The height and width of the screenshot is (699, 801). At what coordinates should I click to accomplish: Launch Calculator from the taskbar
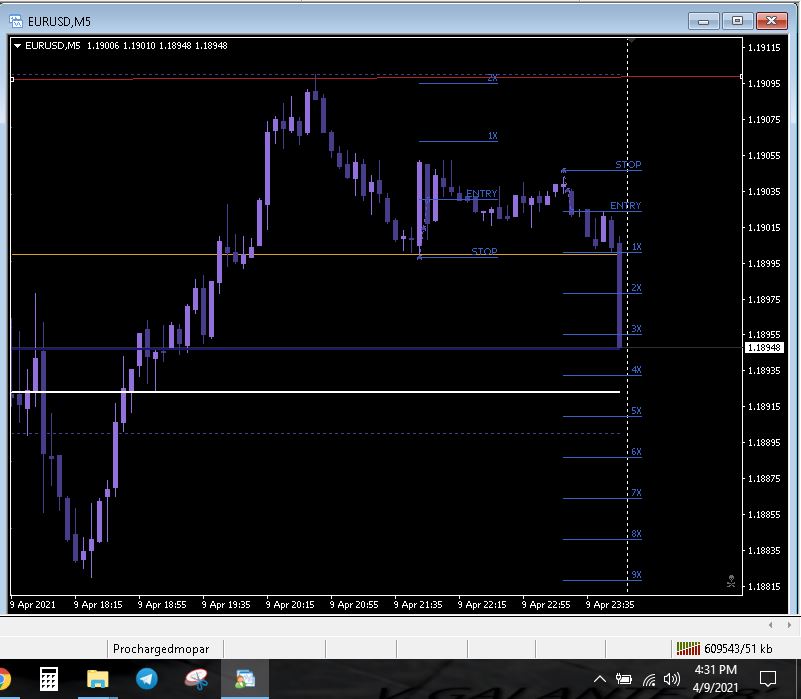point(49,679)
